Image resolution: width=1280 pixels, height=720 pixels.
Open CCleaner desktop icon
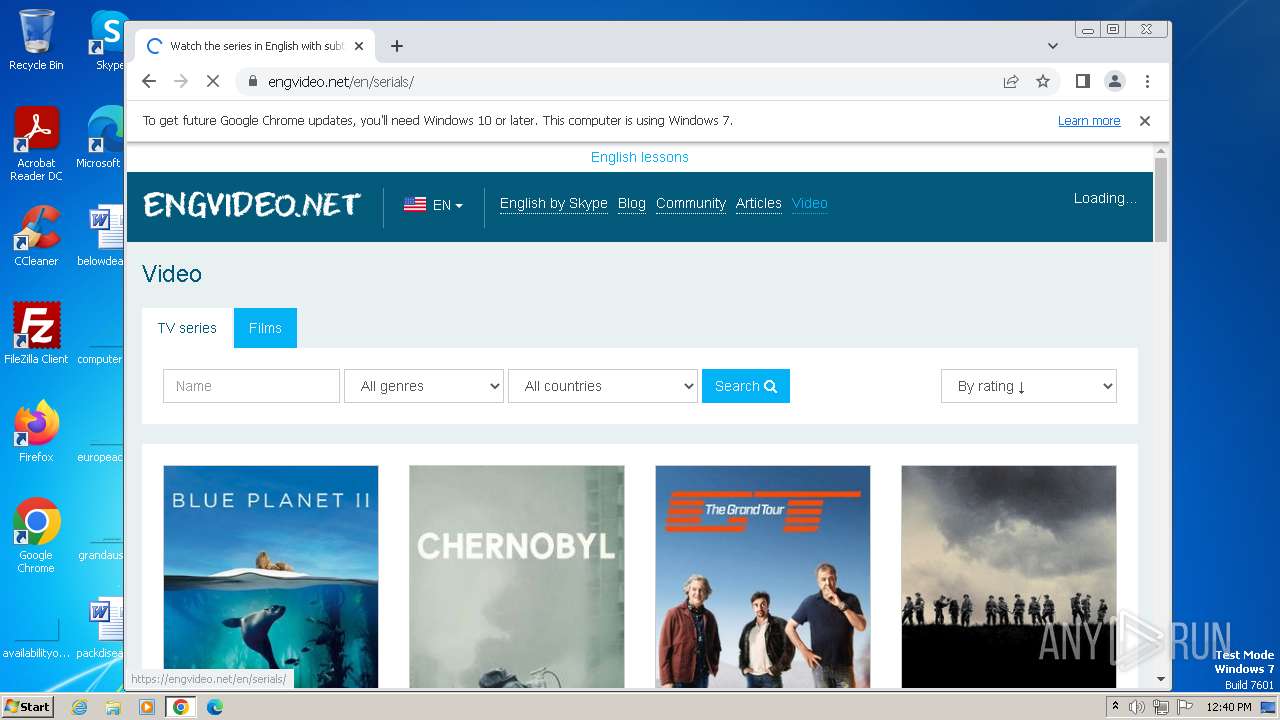coord(36,235)
